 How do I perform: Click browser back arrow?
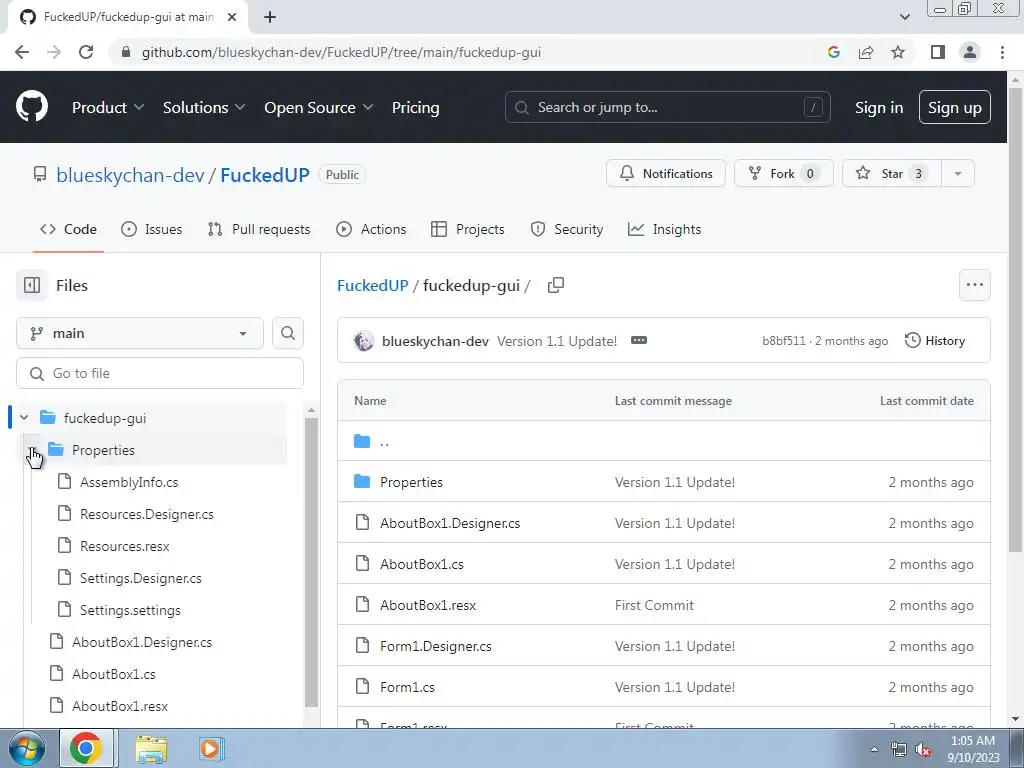[x=22, y=52]
